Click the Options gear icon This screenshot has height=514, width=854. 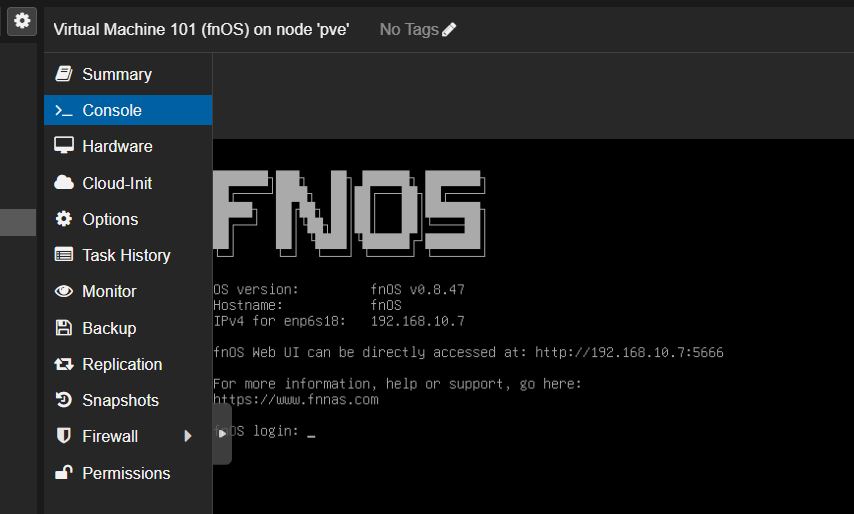point(64,219)
